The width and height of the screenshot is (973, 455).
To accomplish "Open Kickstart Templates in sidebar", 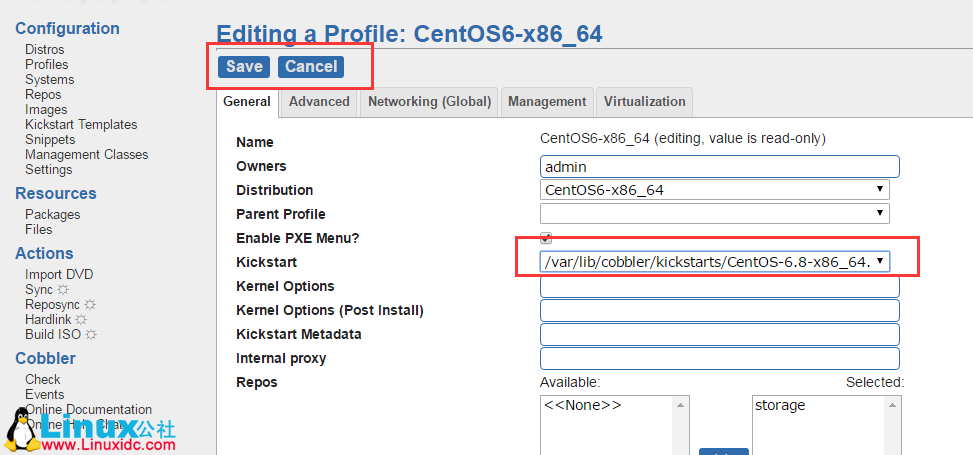I will click(81, 125).
